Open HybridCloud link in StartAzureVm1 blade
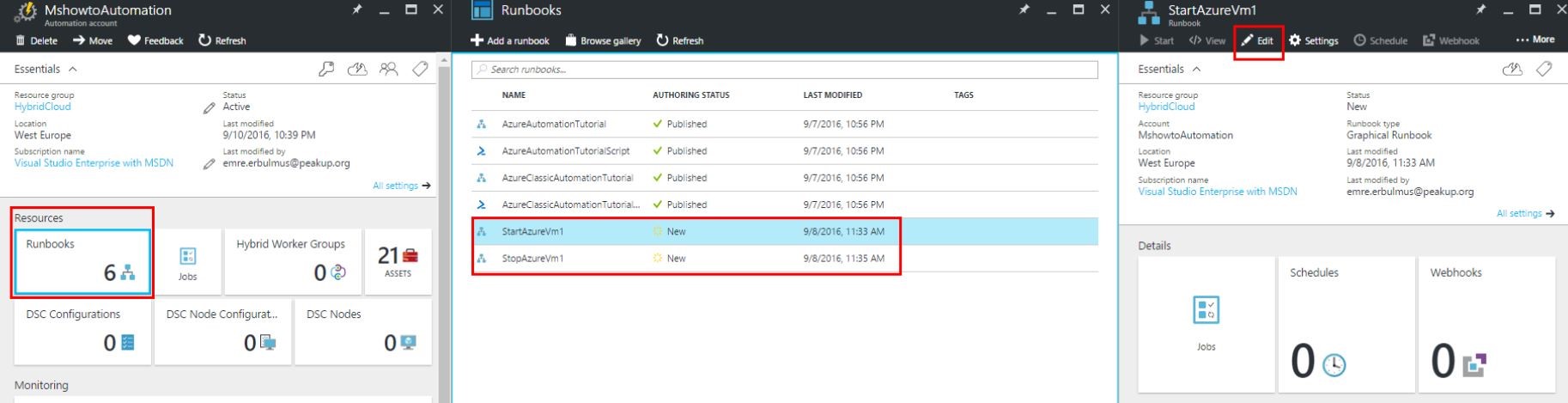This screenshot has height=403, width=1568. coord(1166,107)
